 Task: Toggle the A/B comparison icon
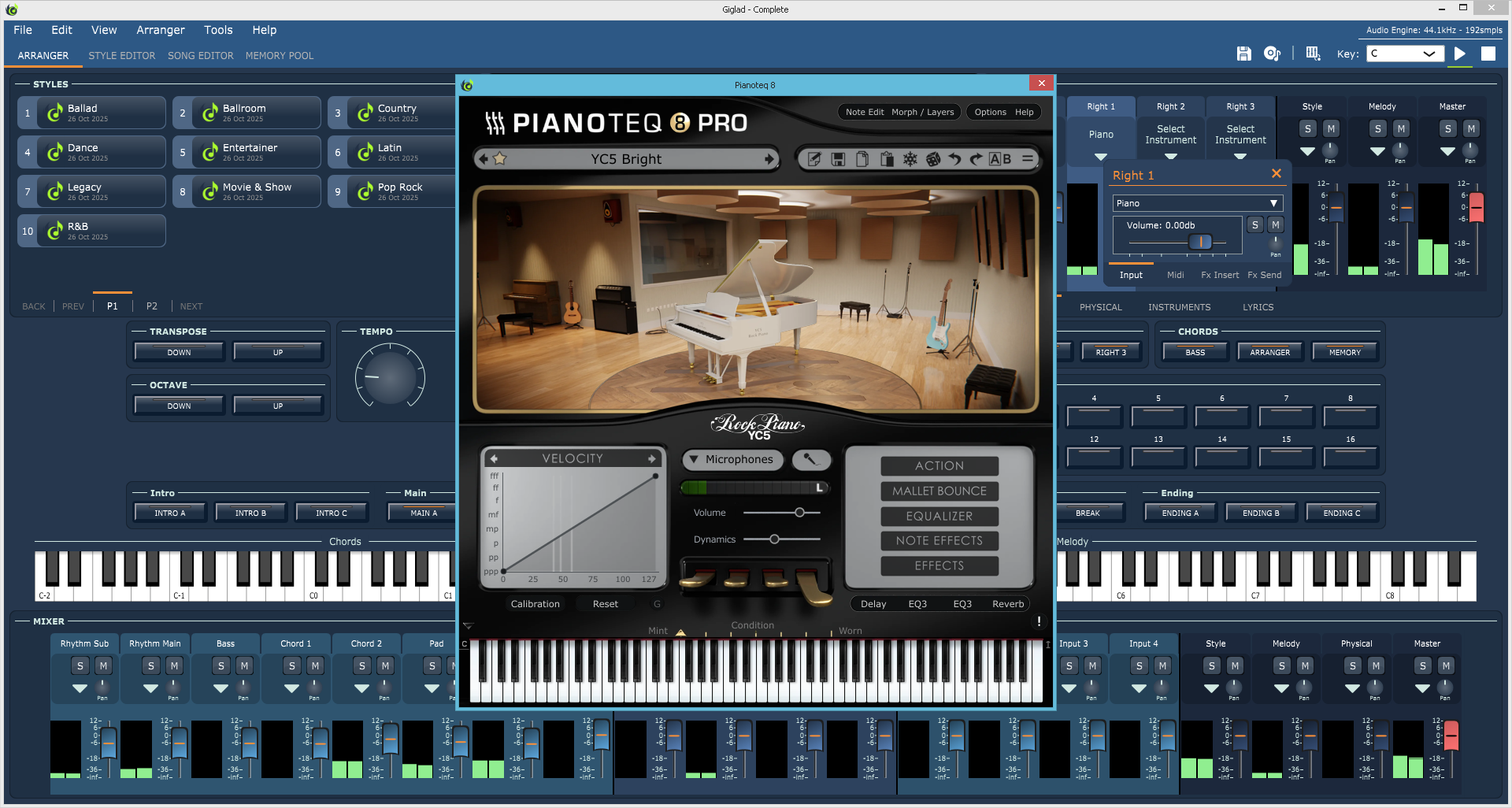pyautogui.click(x=1000, y=159)
